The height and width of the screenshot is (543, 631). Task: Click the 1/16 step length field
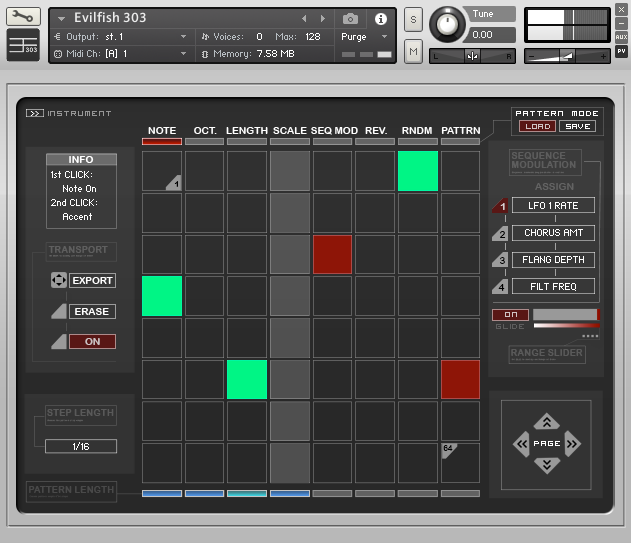point(81,446)
